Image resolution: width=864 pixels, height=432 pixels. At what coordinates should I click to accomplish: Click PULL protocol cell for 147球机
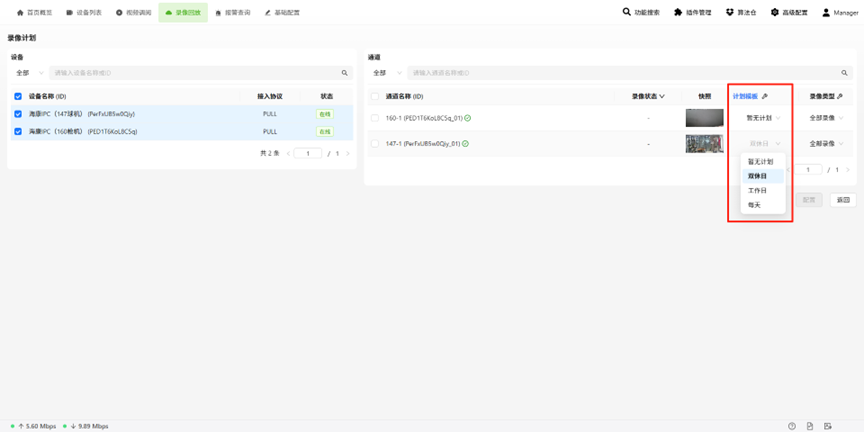(x=270, y=114)
